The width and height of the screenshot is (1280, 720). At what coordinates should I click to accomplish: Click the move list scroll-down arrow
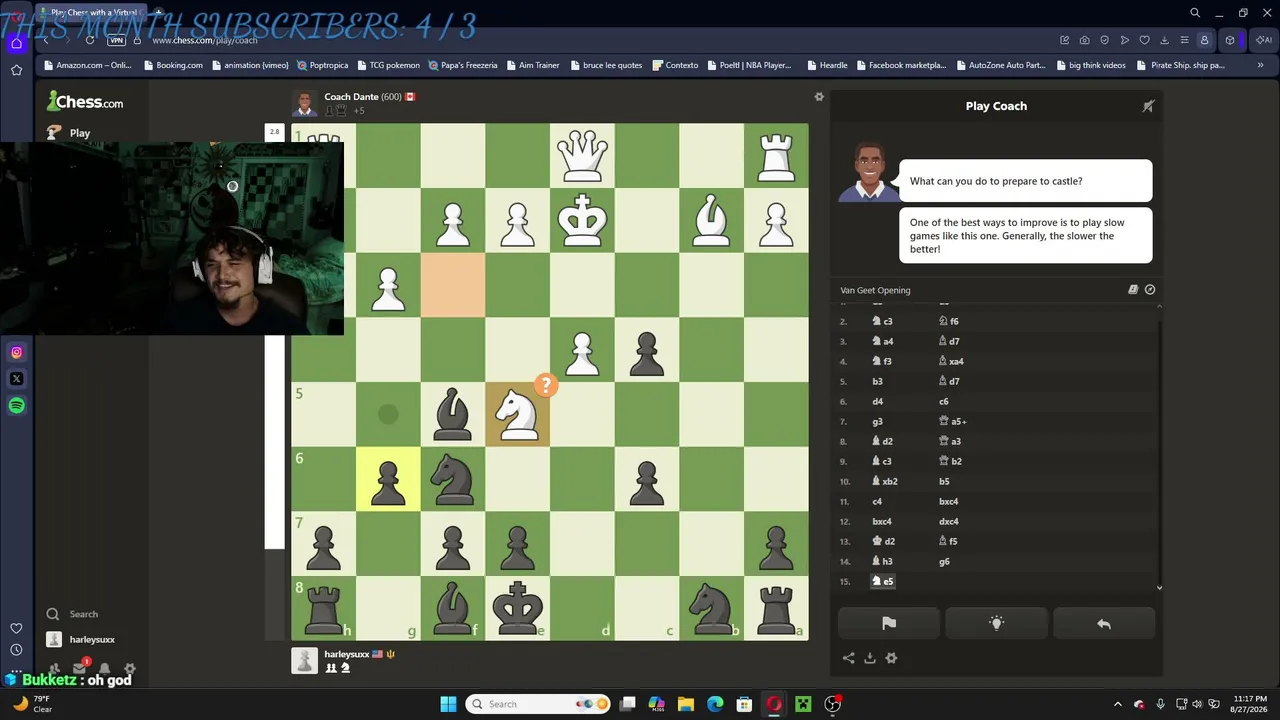pyautogui.click(x=1159, y=588)
